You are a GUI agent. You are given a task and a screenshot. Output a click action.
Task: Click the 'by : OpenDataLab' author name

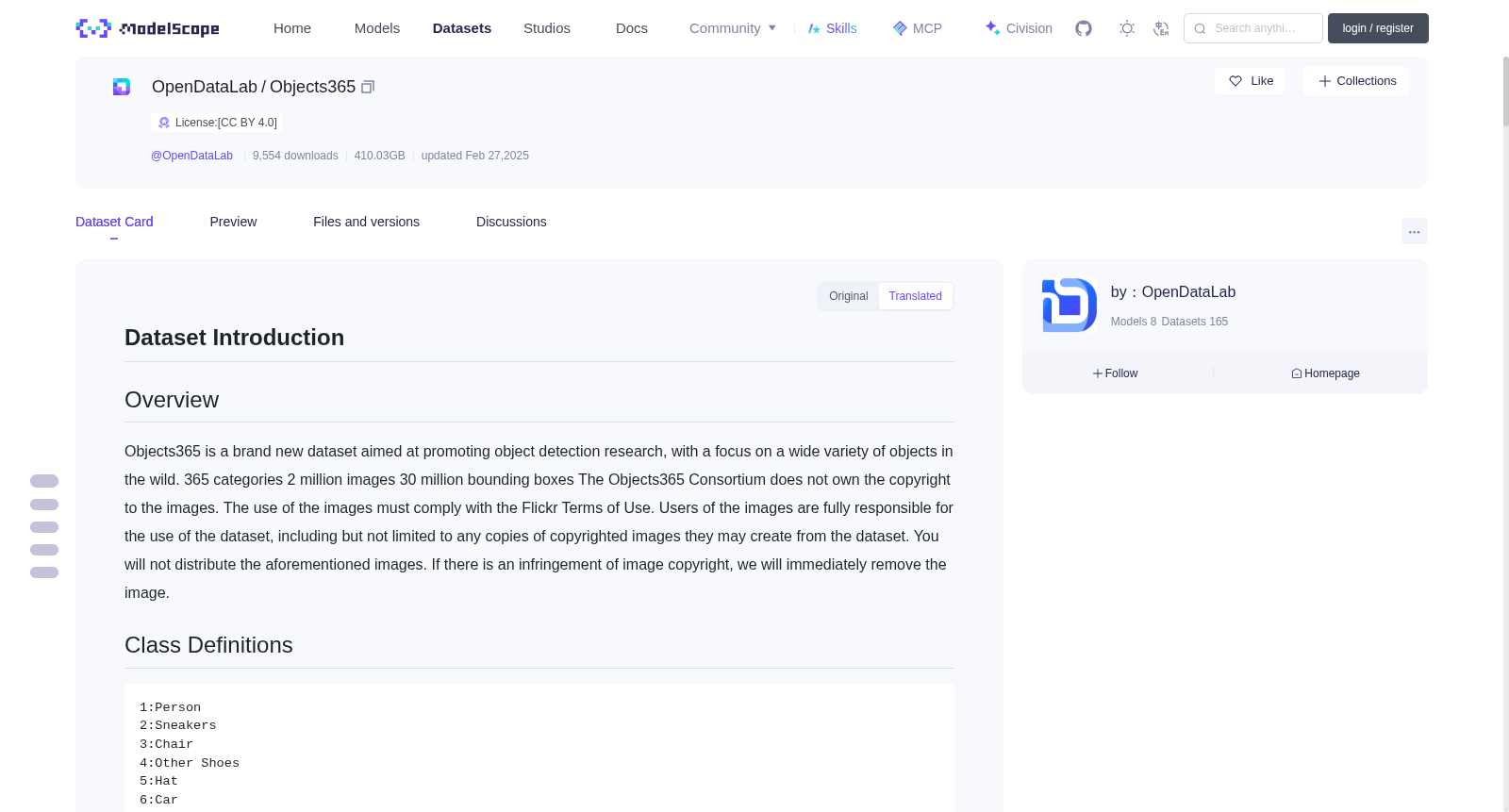click(x=1173, y=292)
